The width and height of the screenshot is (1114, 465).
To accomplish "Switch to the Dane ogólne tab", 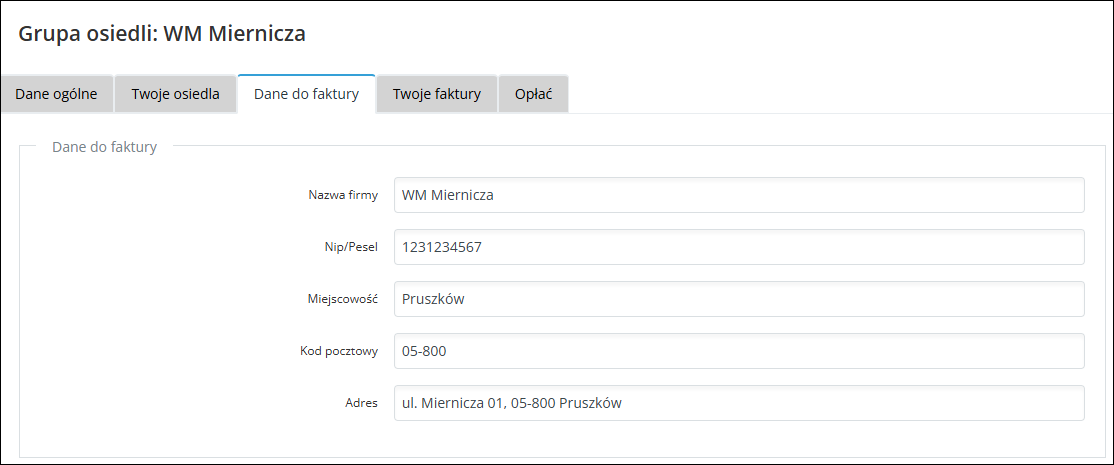I will coord(56,94).
